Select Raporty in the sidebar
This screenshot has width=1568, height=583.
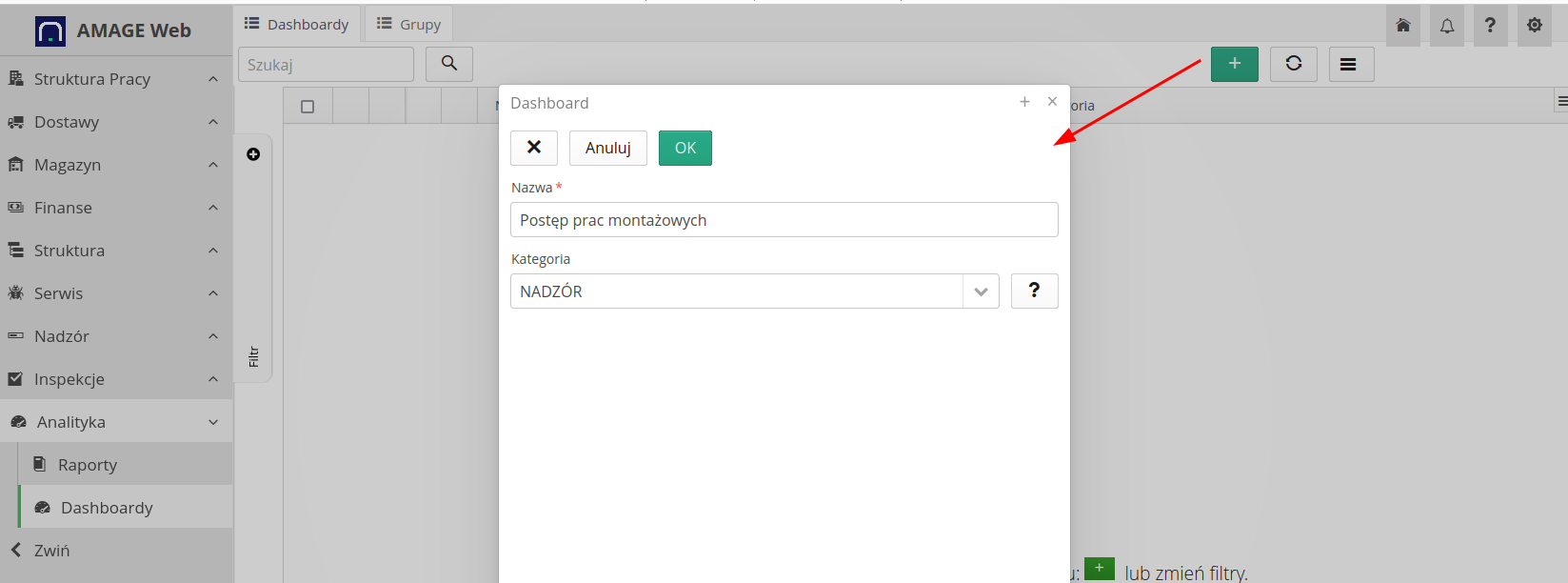click(88, 465)
